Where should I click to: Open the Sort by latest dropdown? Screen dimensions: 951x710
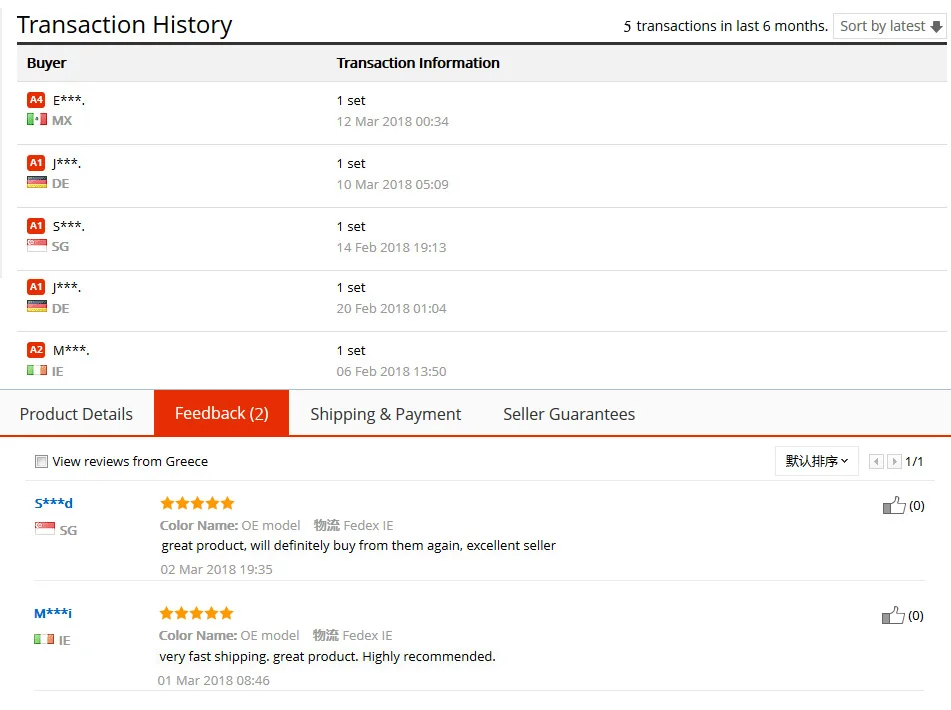coord(890,26)
